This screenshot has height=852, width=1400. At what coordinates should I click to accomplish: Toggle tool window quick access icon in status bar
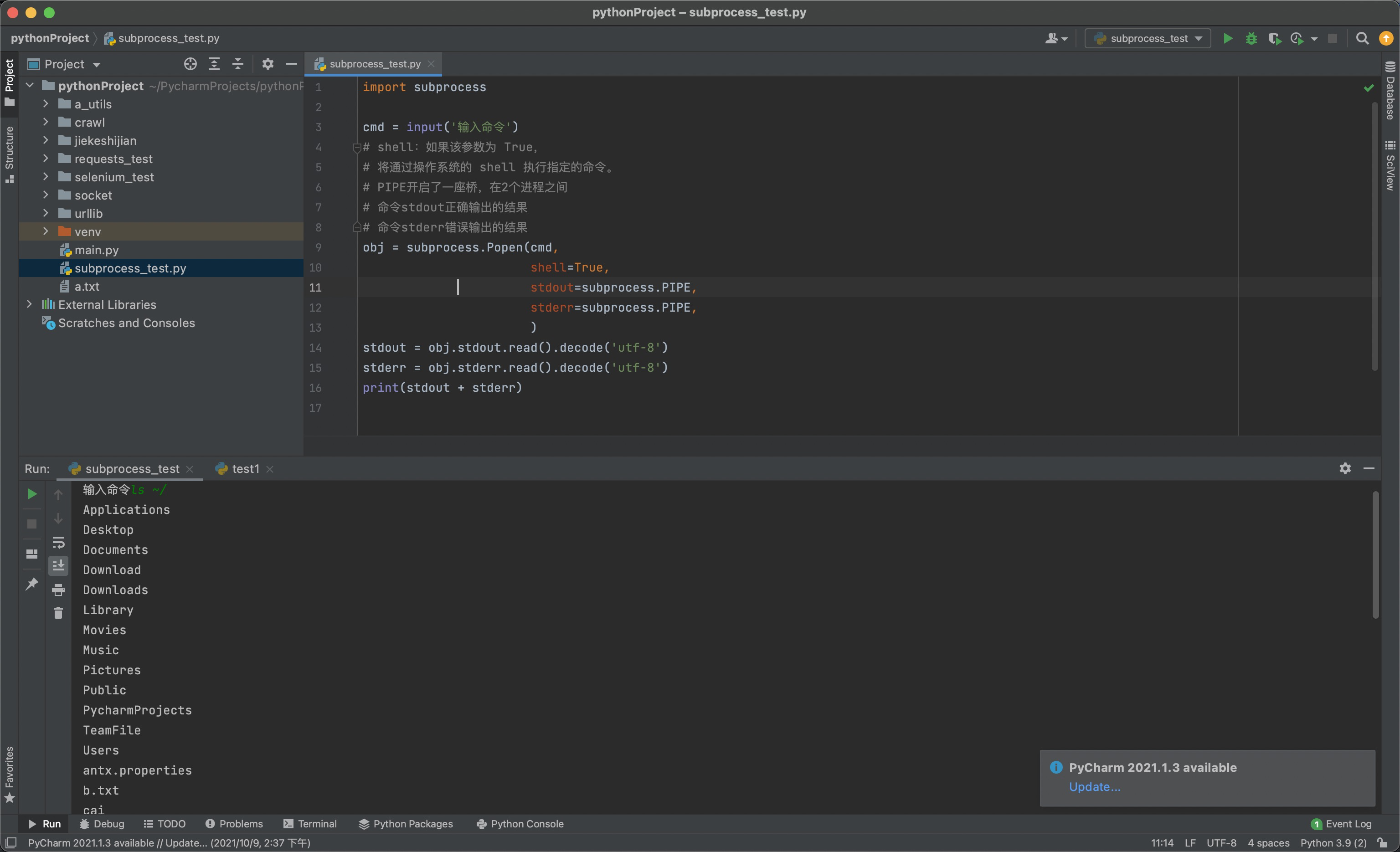click(11, 843)
